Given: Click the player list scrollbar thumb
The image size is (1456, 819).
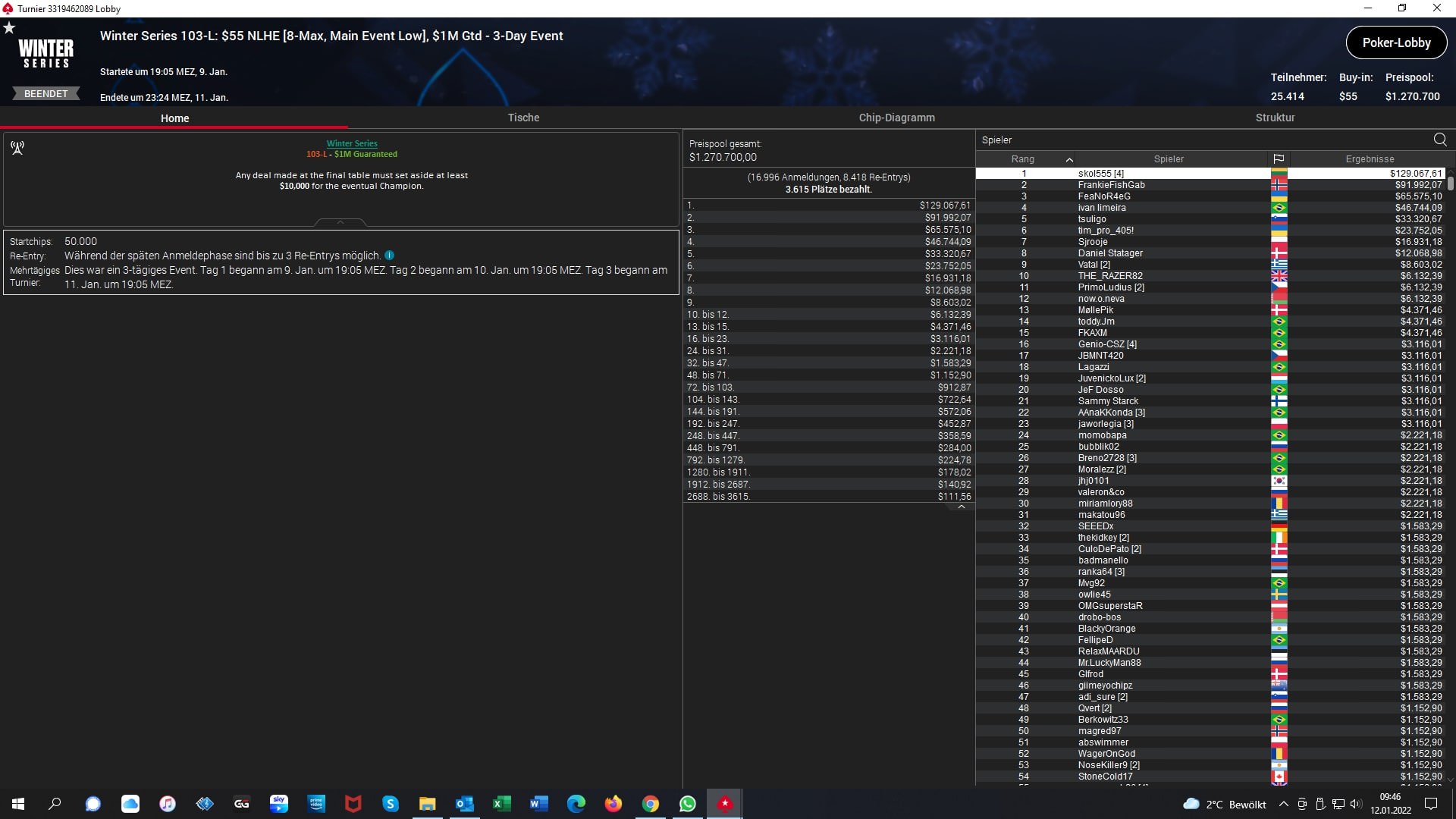Looking at the screenshot, I should (x=1450, y=183).
